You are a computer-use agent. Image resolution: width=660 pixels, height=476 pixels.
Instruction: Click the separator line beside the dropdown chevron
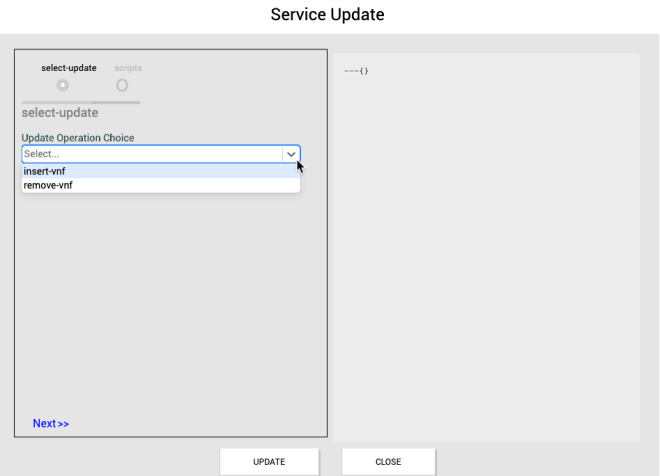point(282,154)
